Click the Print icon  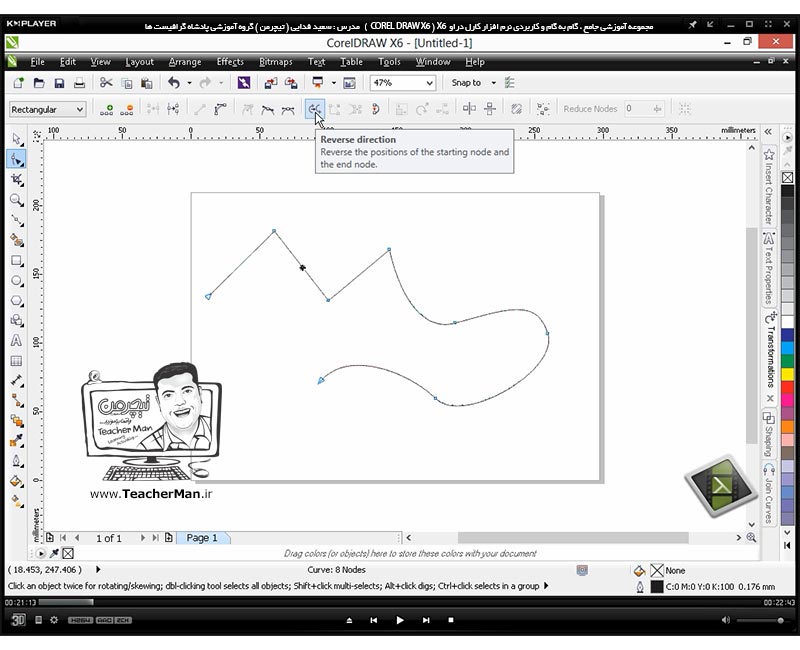click(x=79, y=83)
